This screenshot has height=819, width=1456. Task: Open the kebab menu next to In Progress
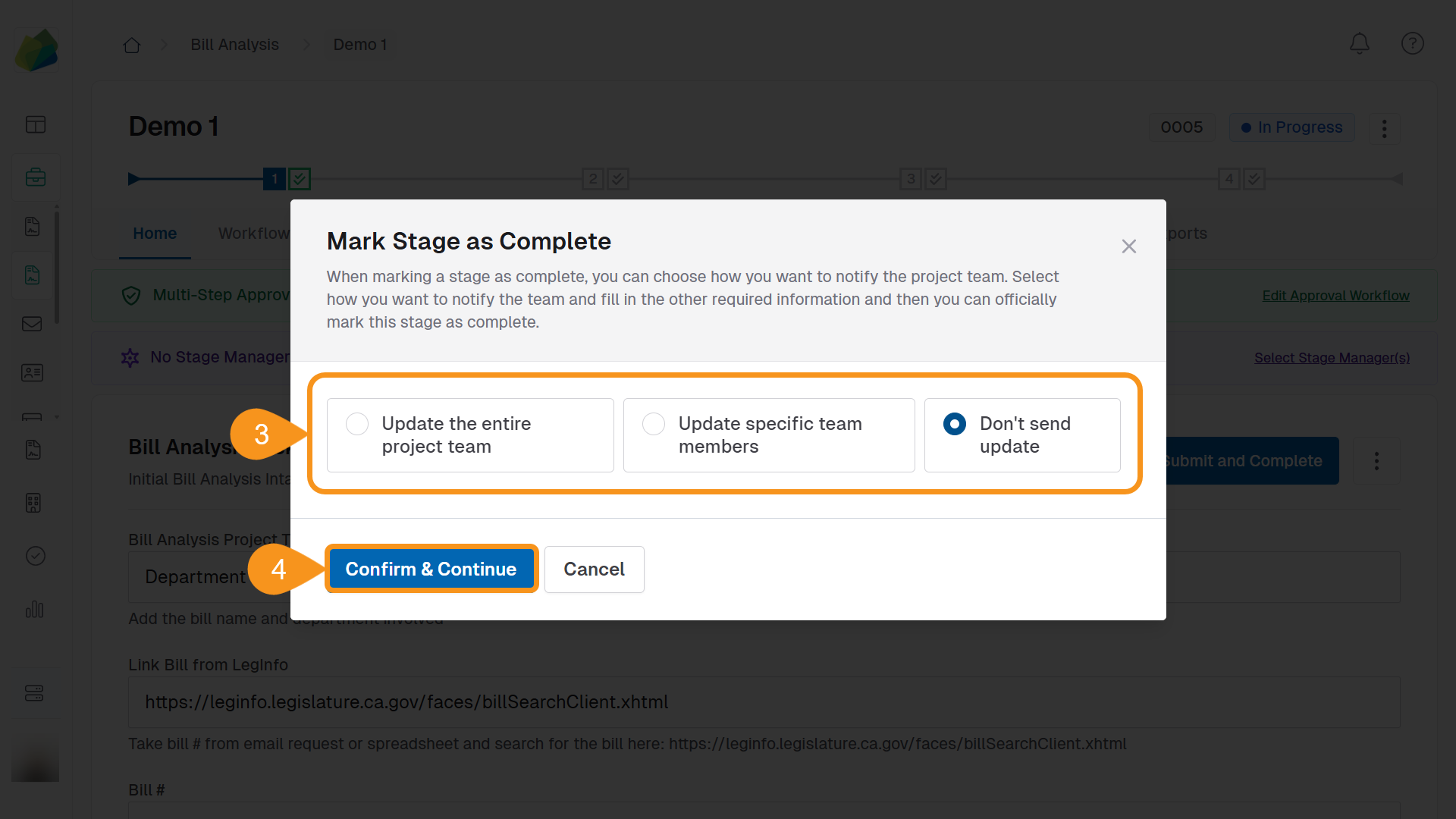(1383, 127)
